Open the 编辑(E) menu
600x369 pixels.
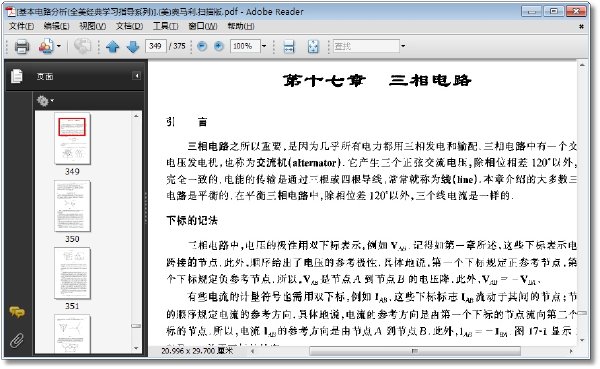click(x=57, y=26)
